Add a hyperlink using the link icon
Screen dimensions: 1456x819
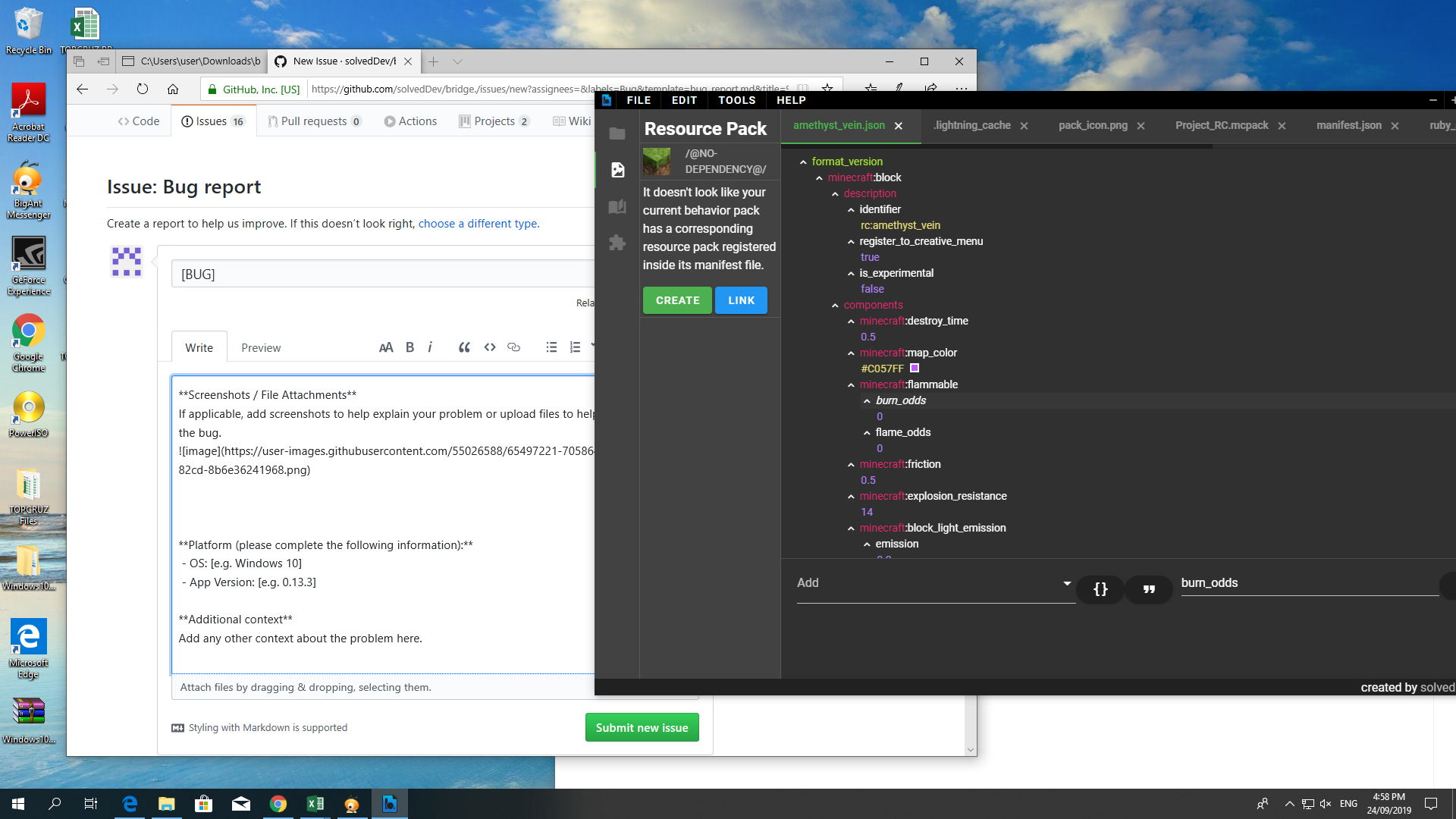tap(513, 347)
